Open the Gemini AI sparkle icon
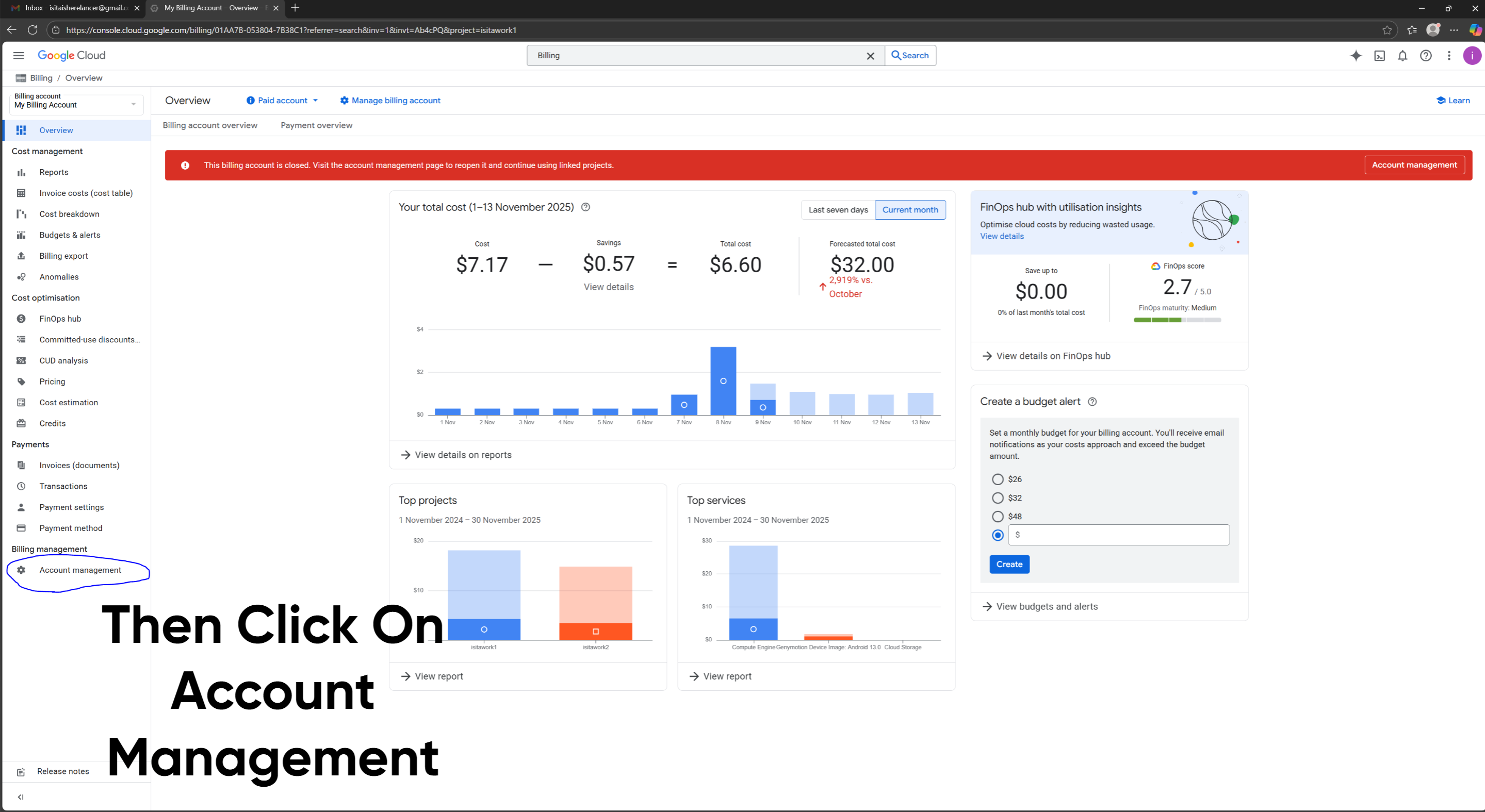 coord(1356,55)
